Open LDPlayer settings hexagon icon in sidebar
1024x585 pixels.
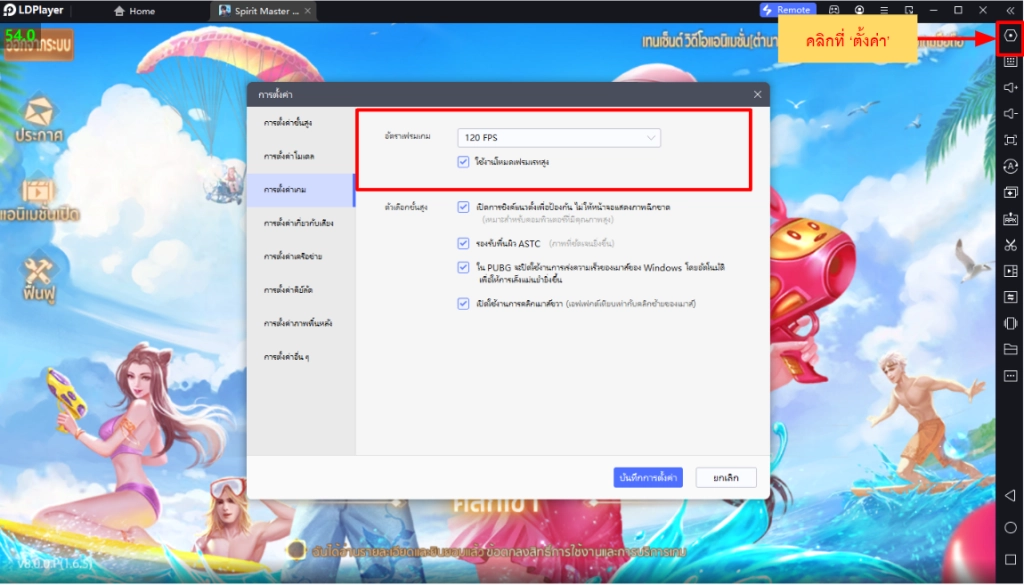pos(1010,35)
